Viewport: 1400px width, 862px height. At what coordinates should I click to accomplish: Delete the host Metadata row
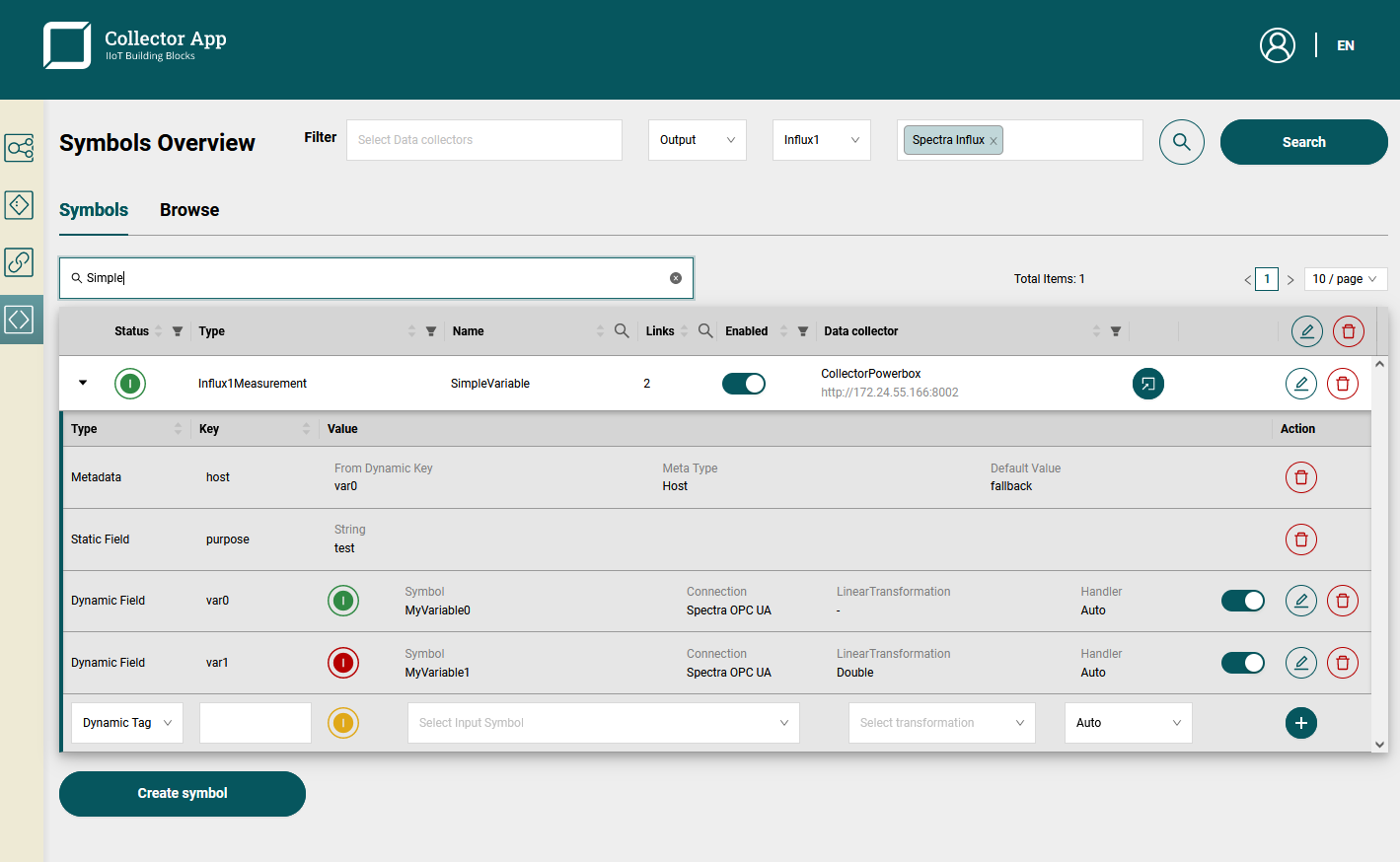1300,477
